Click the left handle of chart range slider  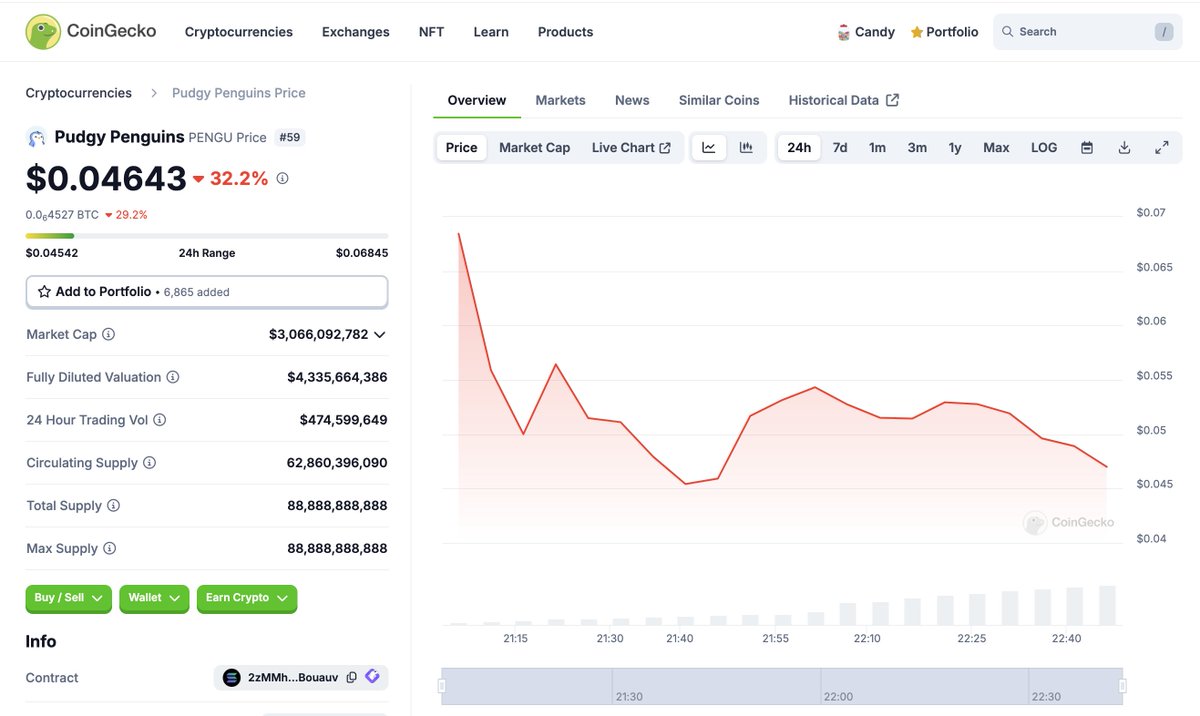(442, 686)
